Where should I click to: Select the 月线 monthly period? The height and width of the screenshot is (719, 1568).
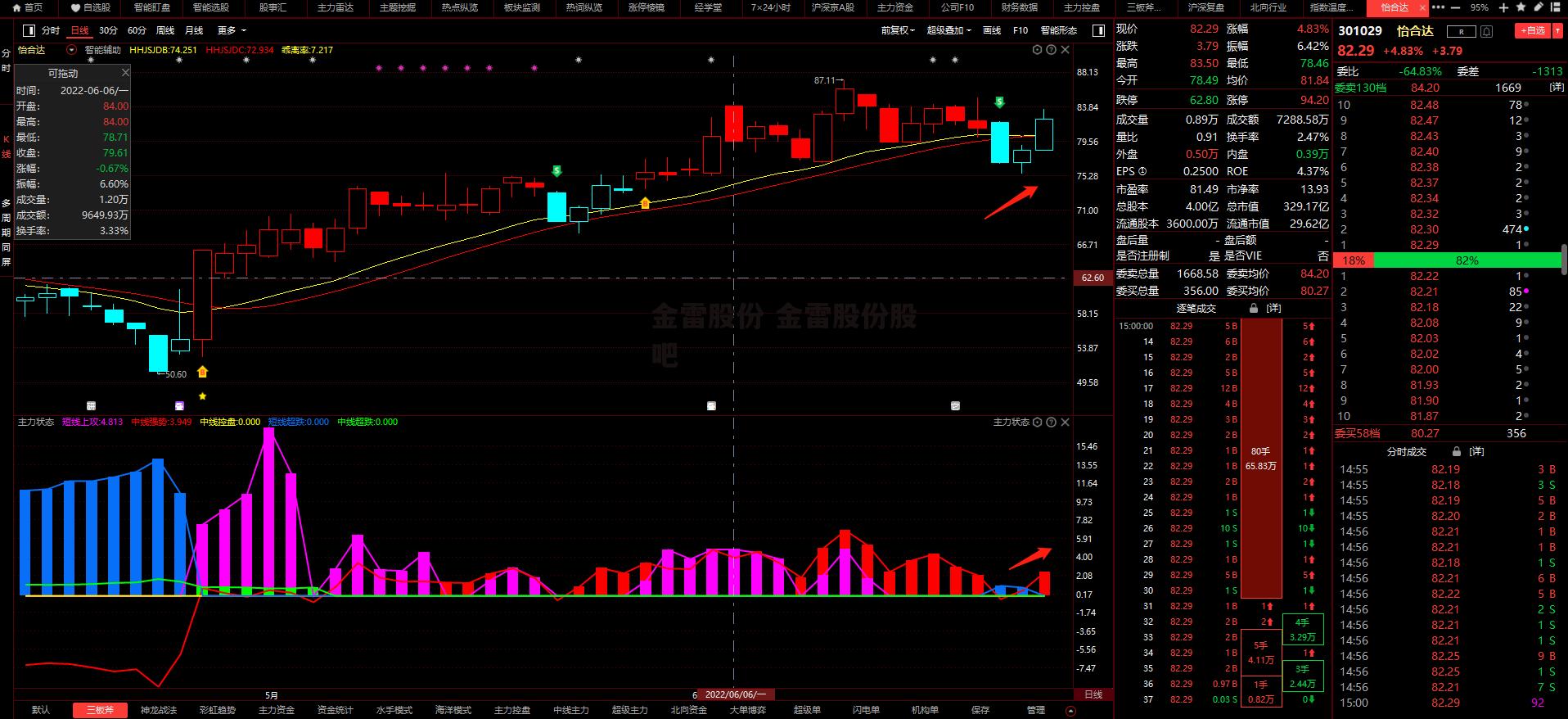coord(194,30)
